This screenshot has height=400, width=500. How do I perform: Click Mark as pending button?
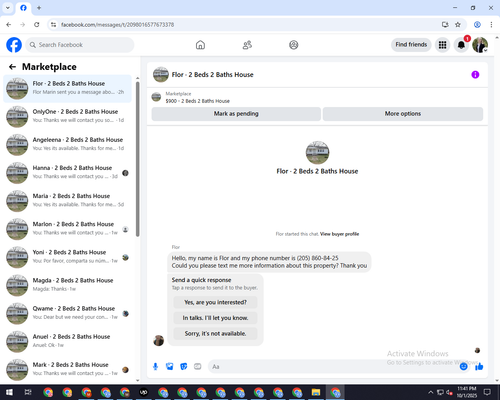pyautogui.click(x=236, y=114)
